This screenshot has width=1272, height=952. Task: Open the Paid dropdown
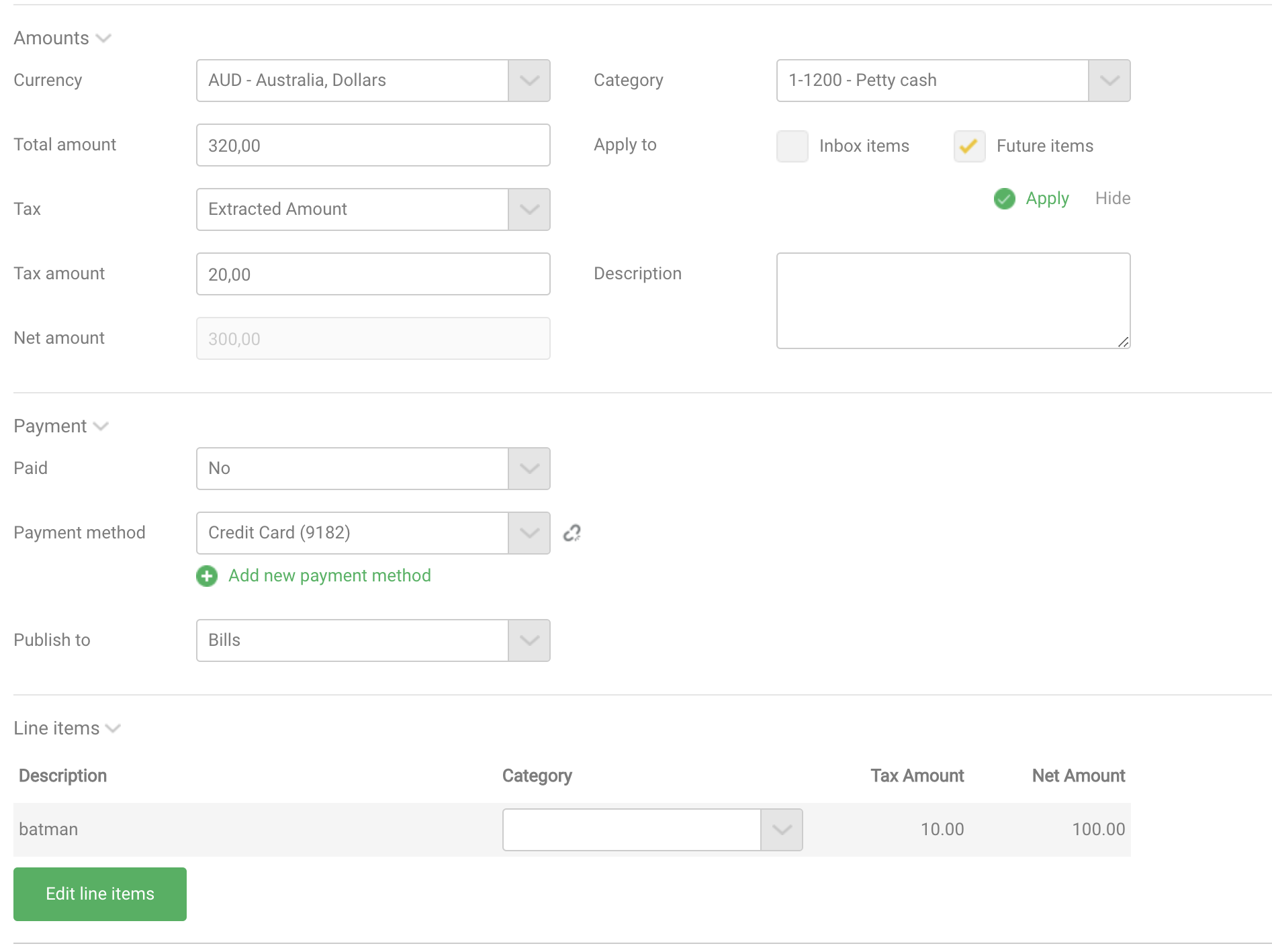[529, 469]
